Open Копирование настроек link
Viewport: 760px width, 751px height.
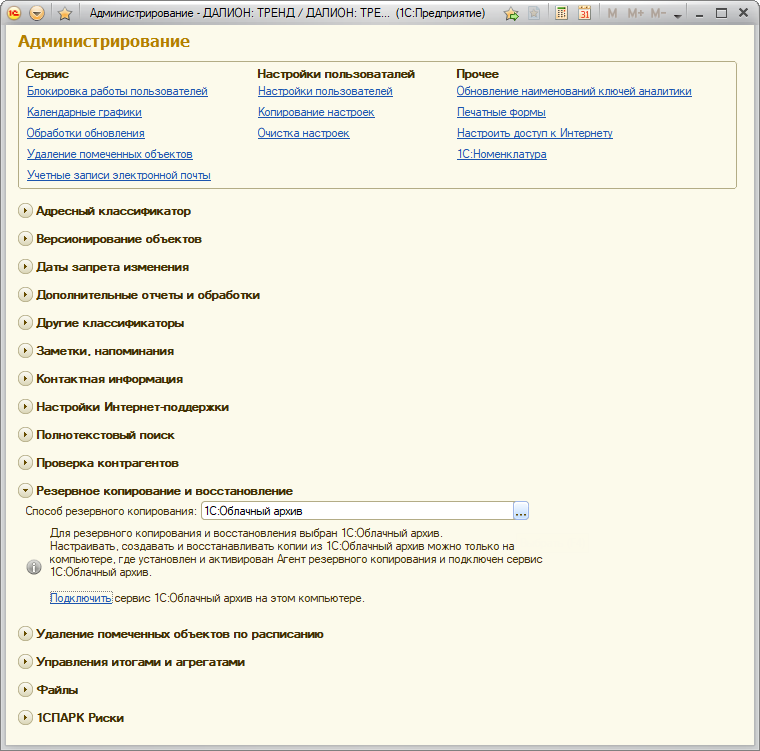click(316, 112)
